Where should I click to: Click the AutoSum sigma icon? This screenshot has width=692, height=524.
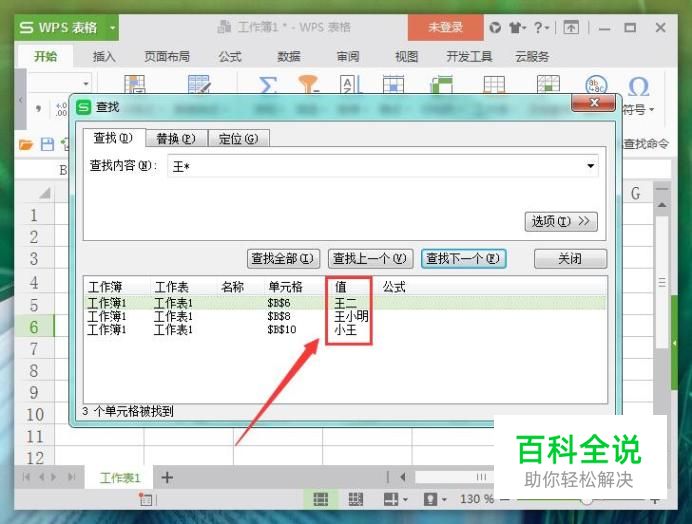coord(267,84)
